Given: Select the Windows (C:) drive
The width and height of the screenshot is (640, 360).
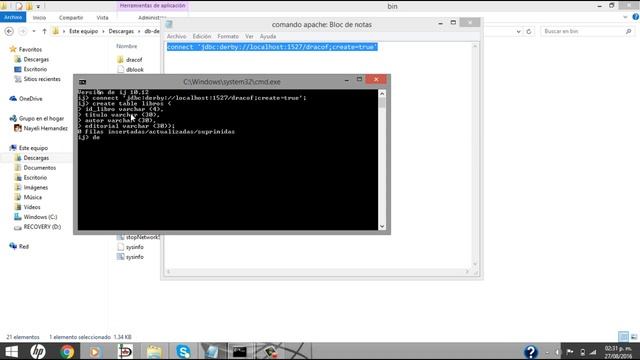Looking at the screenshot, I should tap(40, 217).
